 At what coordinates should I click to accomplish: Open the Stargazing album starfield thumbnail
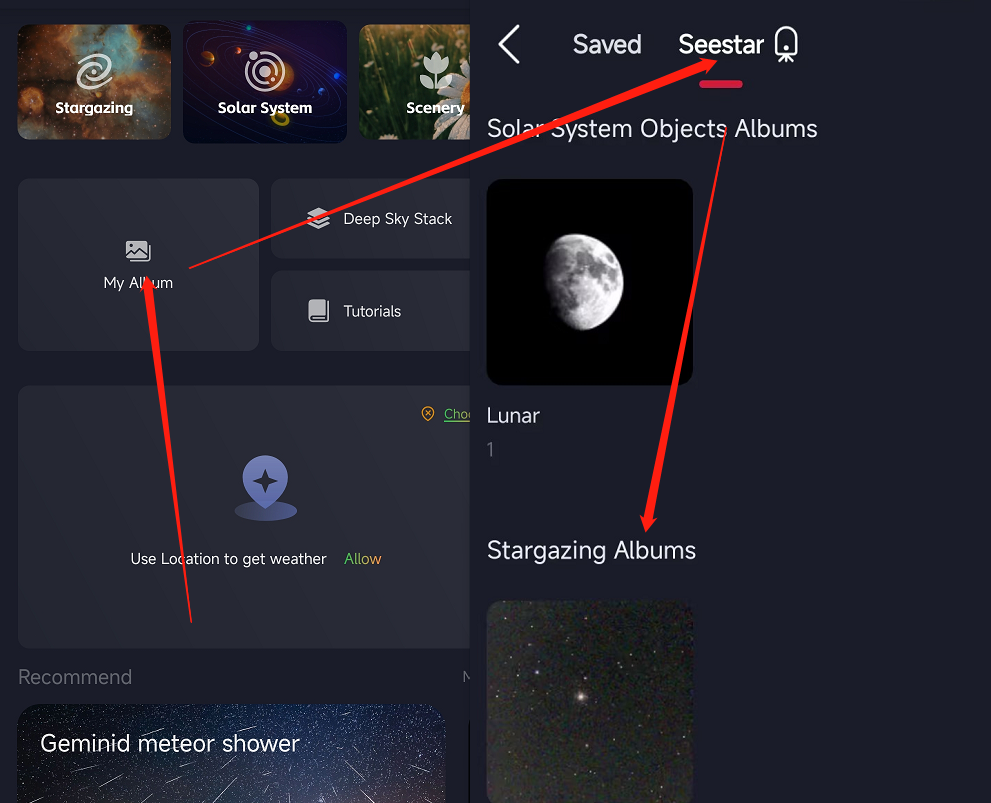coord(590,701)
